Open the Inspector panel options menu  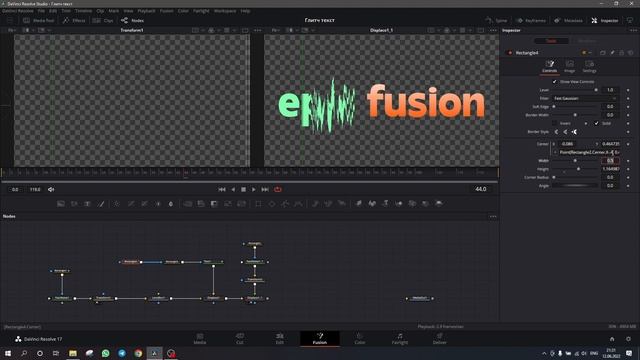pyautogui.click(x=633, y=30)
